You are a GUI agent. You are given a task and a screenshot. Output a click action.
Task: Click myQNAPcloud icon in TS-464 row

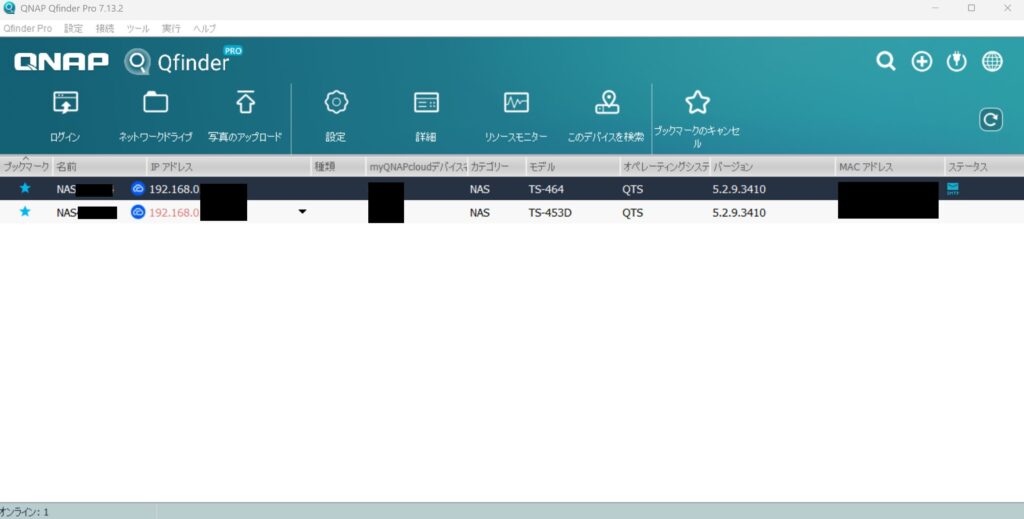[138, 189]
